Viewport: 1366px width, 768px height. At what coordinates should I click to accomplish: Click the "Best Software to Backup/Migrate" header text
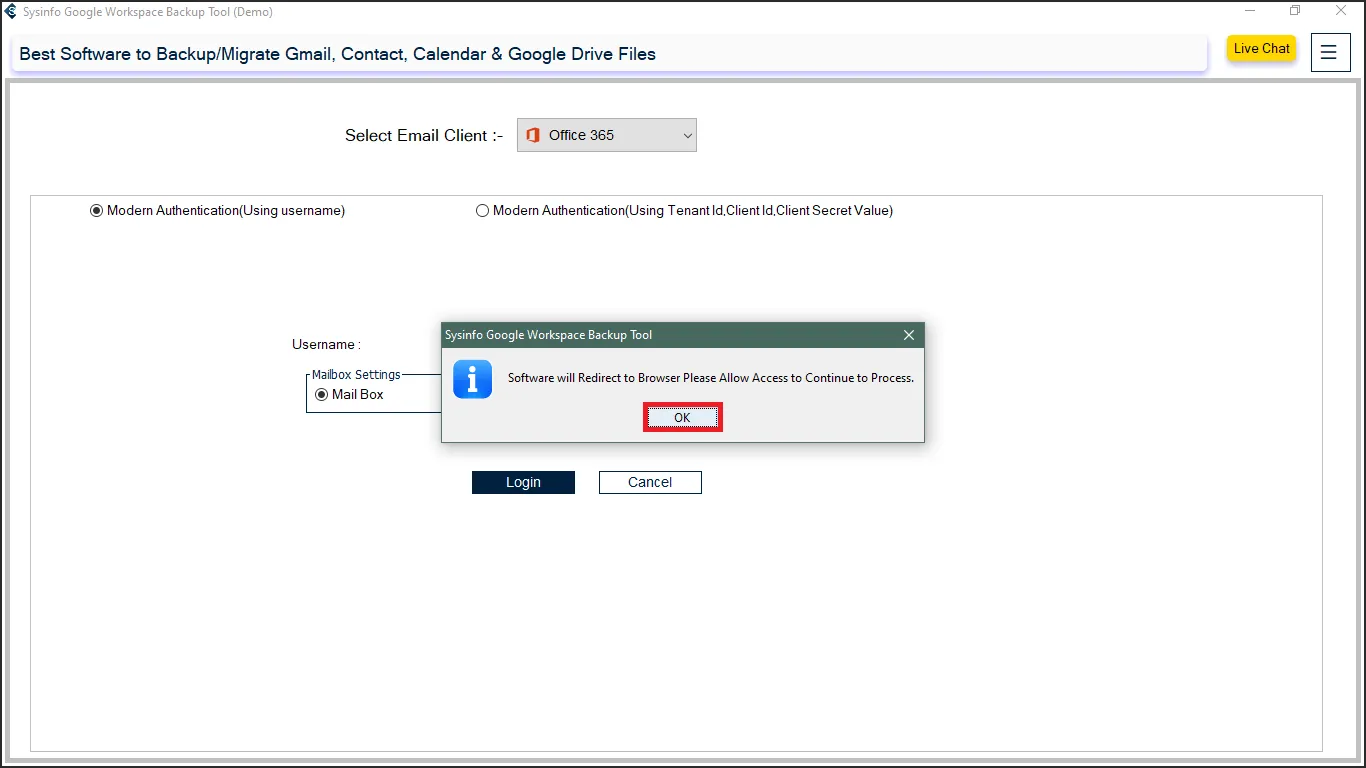[x=338, y=54]
